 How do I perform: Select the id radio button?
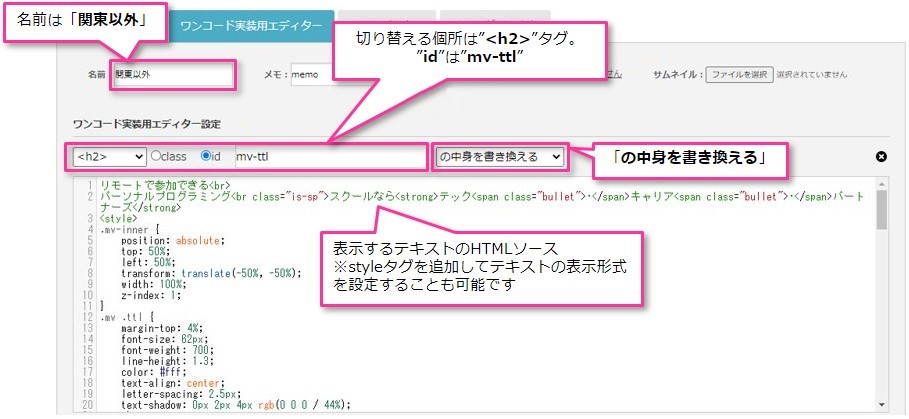[x=206, y=157]
